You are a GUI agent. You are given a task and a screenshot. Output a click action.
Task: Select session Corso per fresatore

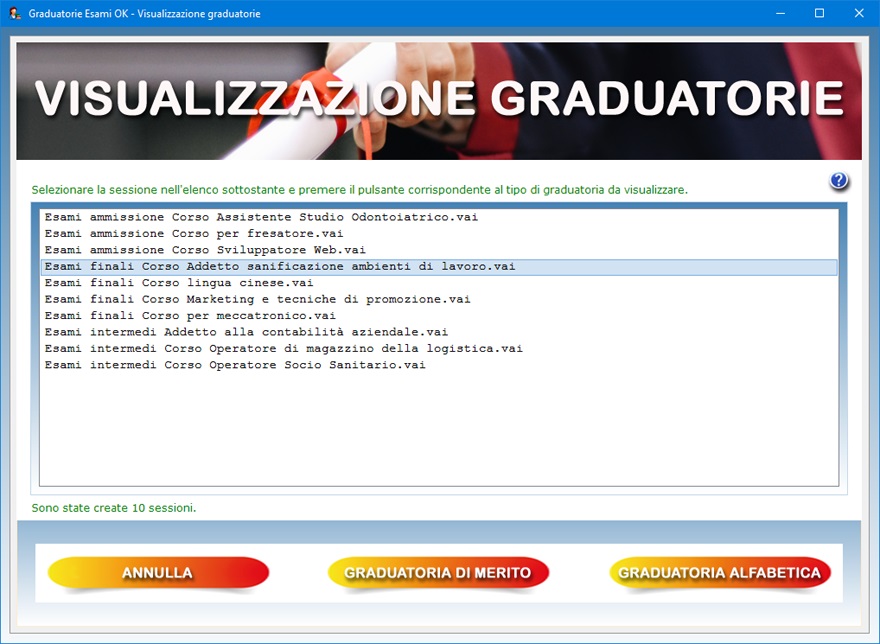point(439,234)
